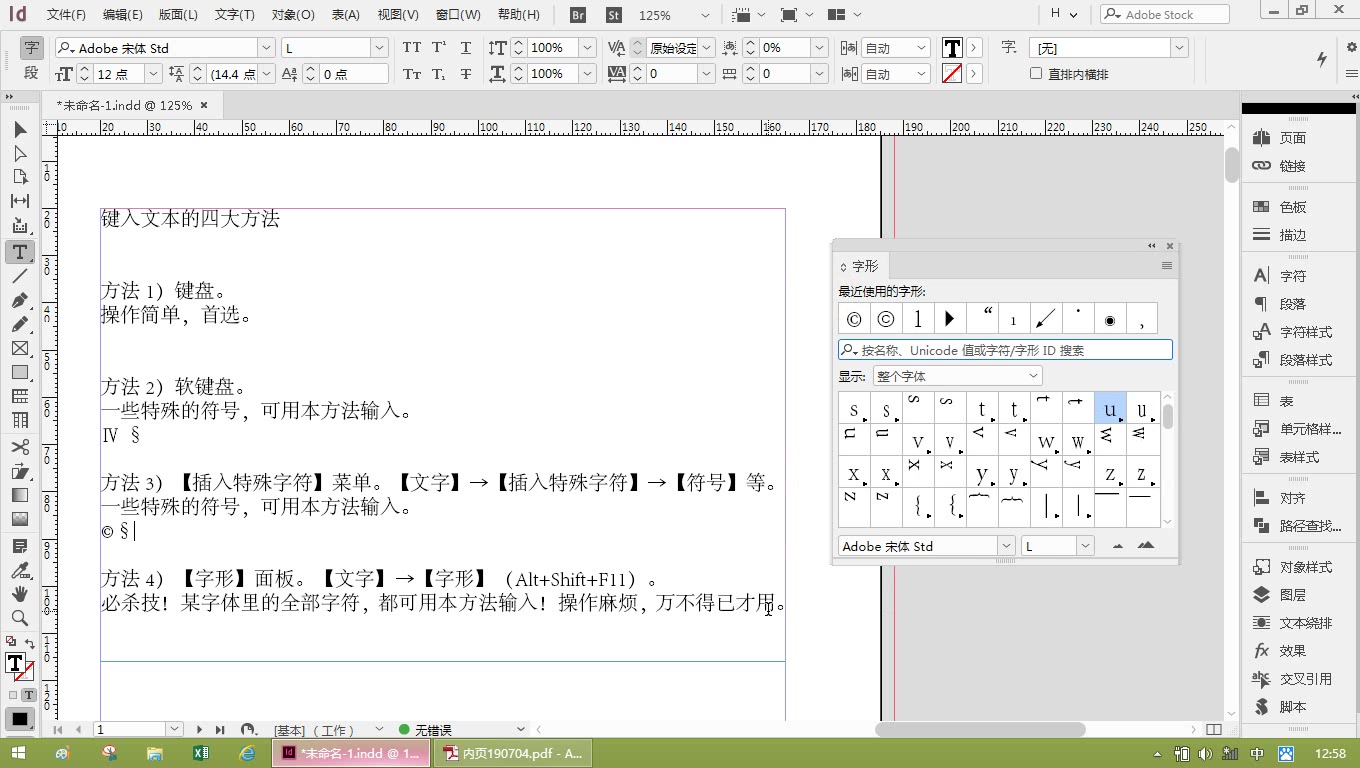Image resolution: width=1360 pixels, height=768 pixels.
Task: Open the 对象(O) menu
Action: [292, 15]
